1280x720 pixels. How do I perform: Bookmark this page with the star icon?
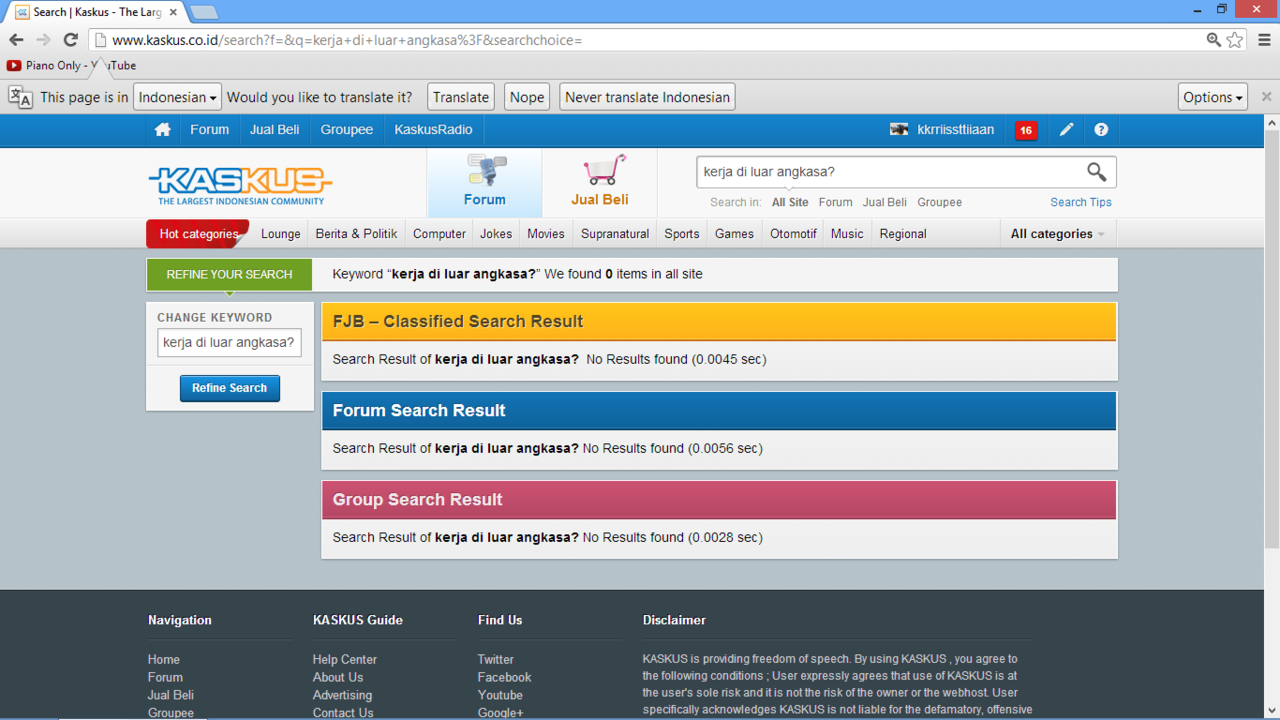point(1235,40)
